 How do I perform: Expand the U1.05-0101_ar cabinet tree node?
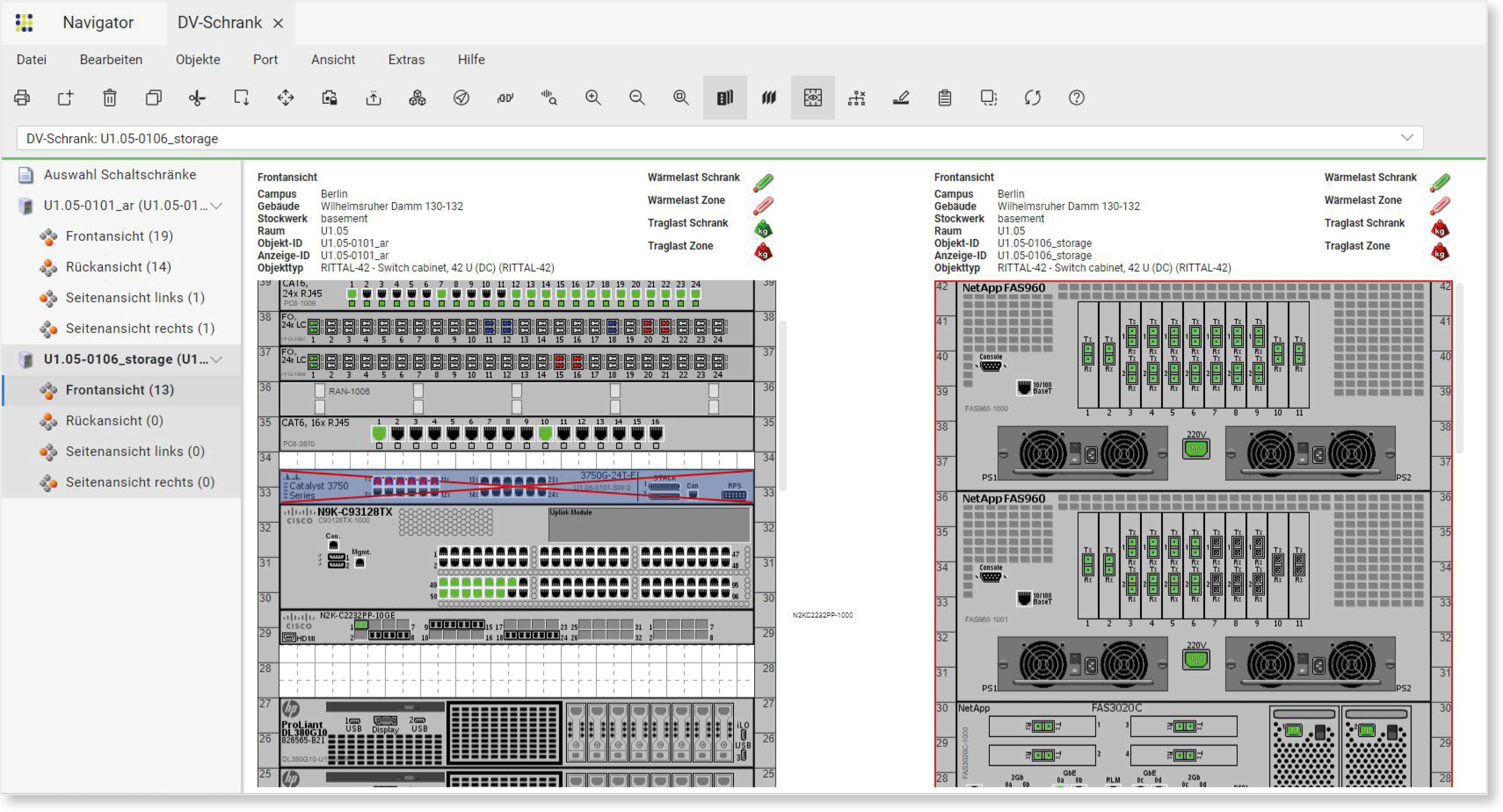pyautogui.click(x=217, y=205)
